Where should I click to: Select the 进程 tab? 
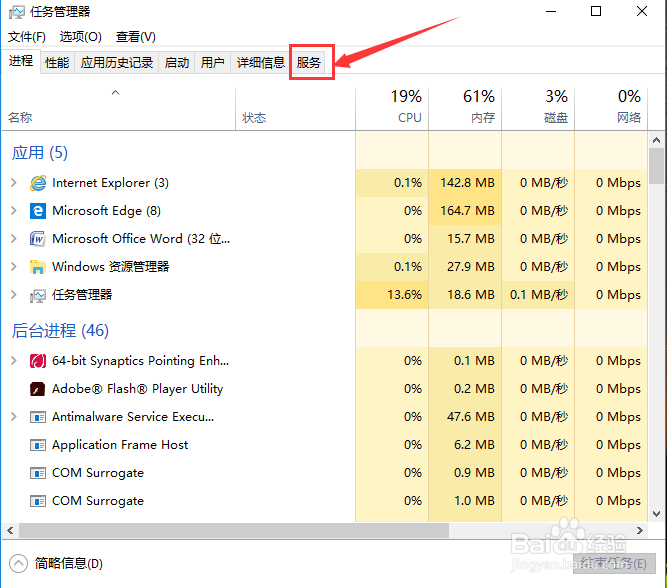coord(21,61)
